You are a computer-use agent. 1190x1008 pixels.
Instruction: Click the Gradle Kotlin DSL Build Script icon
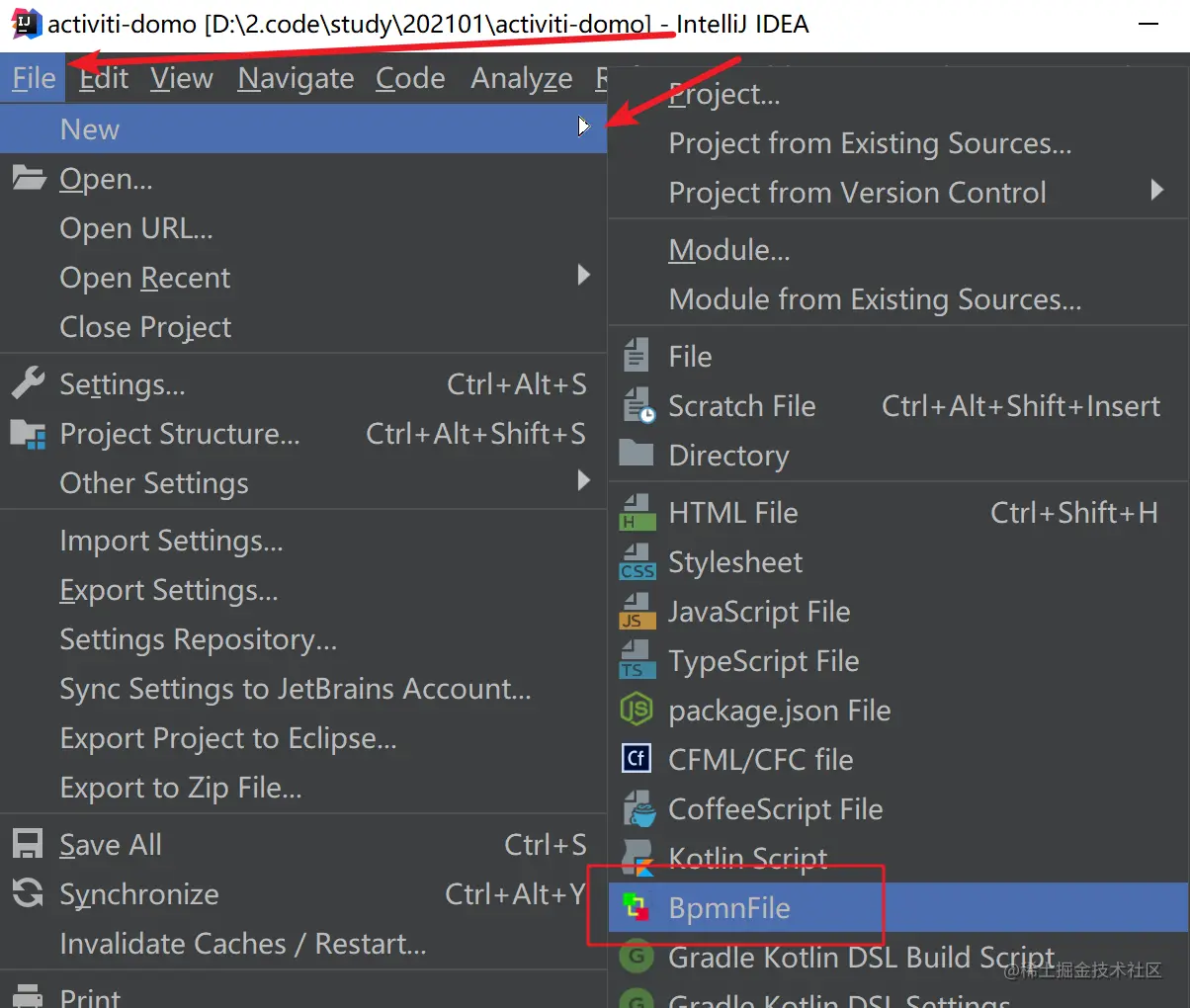tap(637, 957)
